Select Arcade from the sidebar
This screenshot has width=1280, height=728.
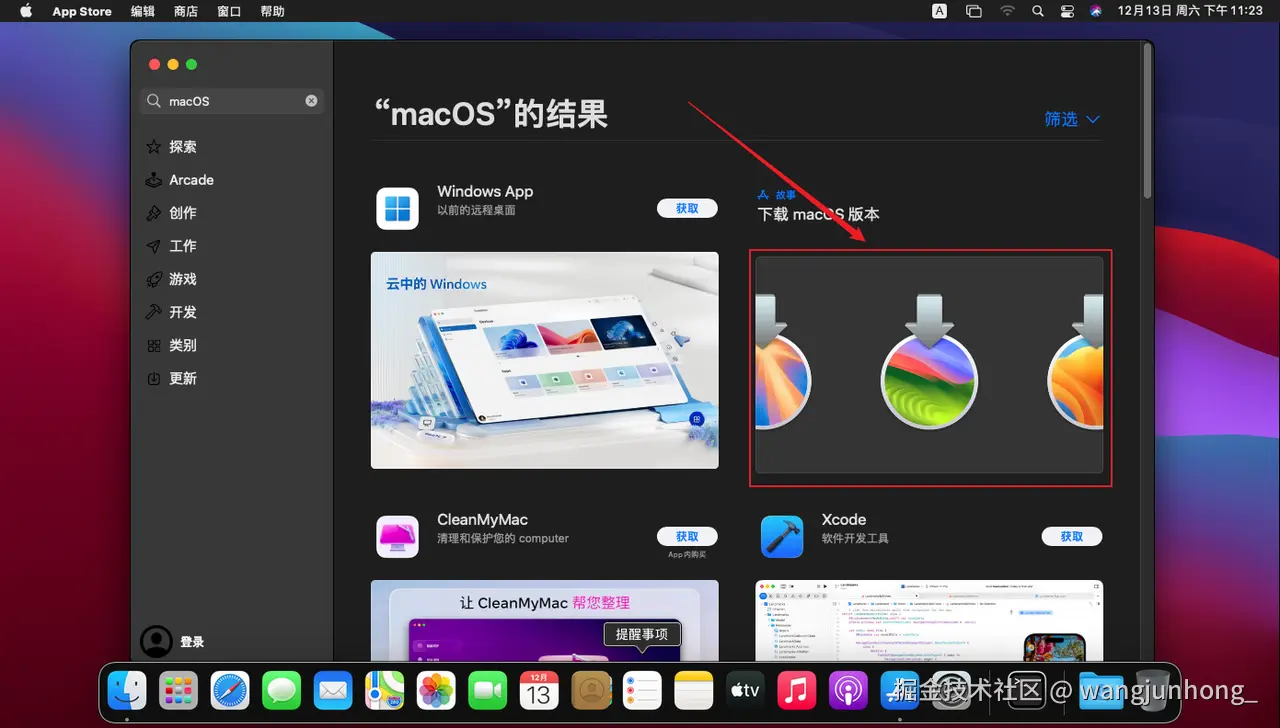tap(189, 179)
